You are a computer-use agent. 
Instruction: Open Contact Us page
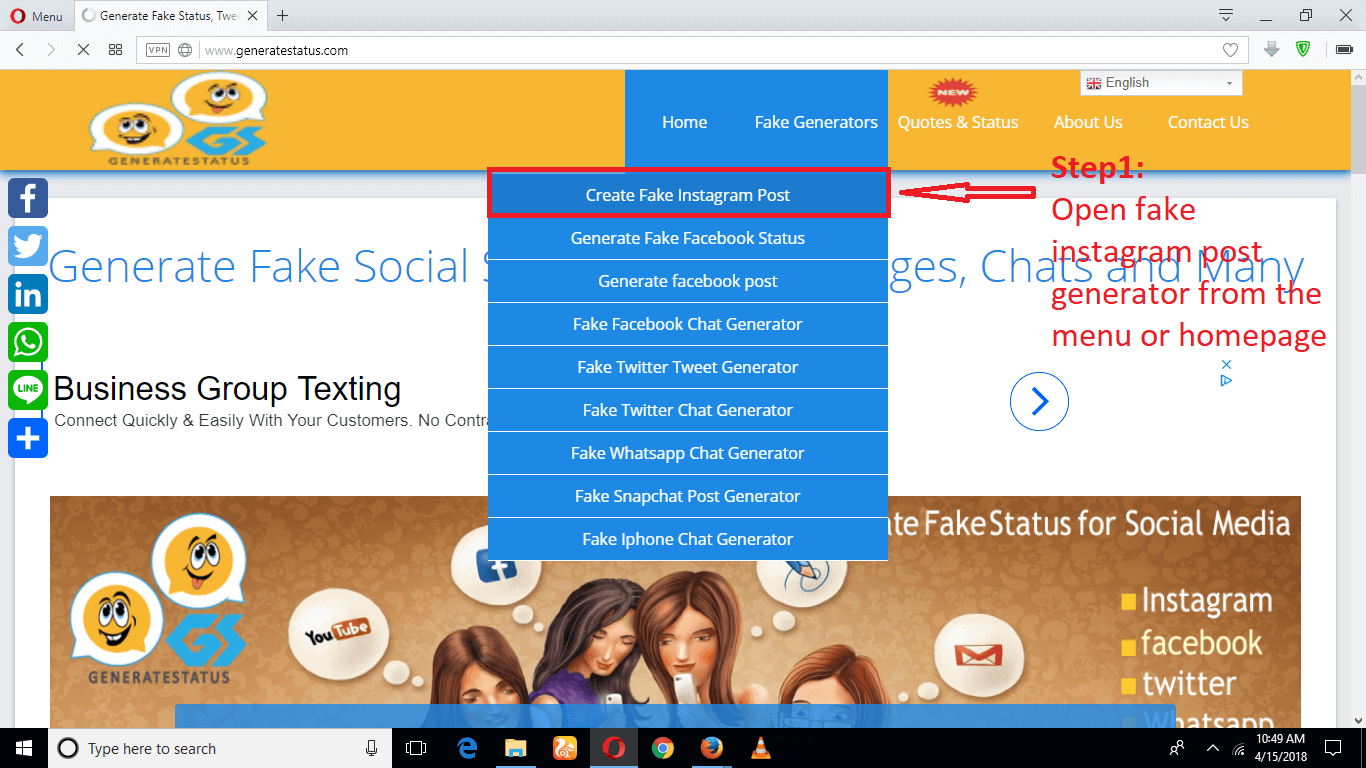click(x=1208, y=122)
